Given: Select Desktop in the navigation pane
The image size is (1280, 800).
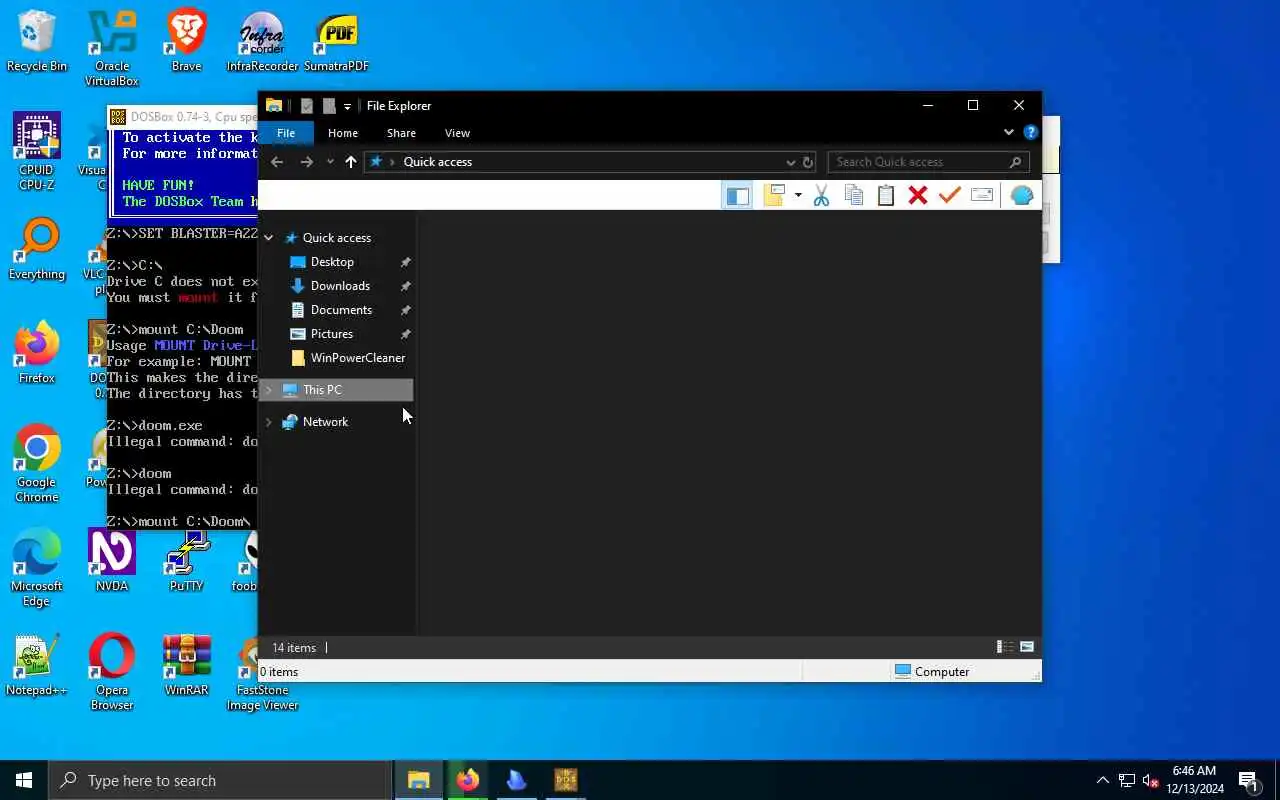Looking at the screenshot, I should point(332,262).
